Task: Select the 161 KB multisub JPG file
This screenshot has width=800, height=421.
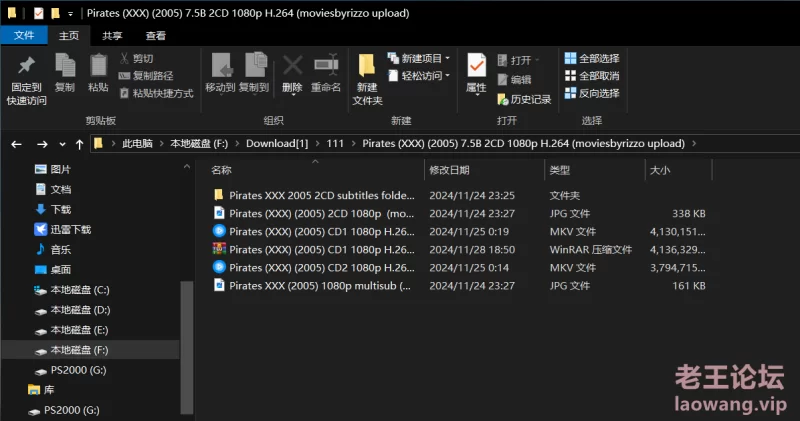Action: coord(459,286)
